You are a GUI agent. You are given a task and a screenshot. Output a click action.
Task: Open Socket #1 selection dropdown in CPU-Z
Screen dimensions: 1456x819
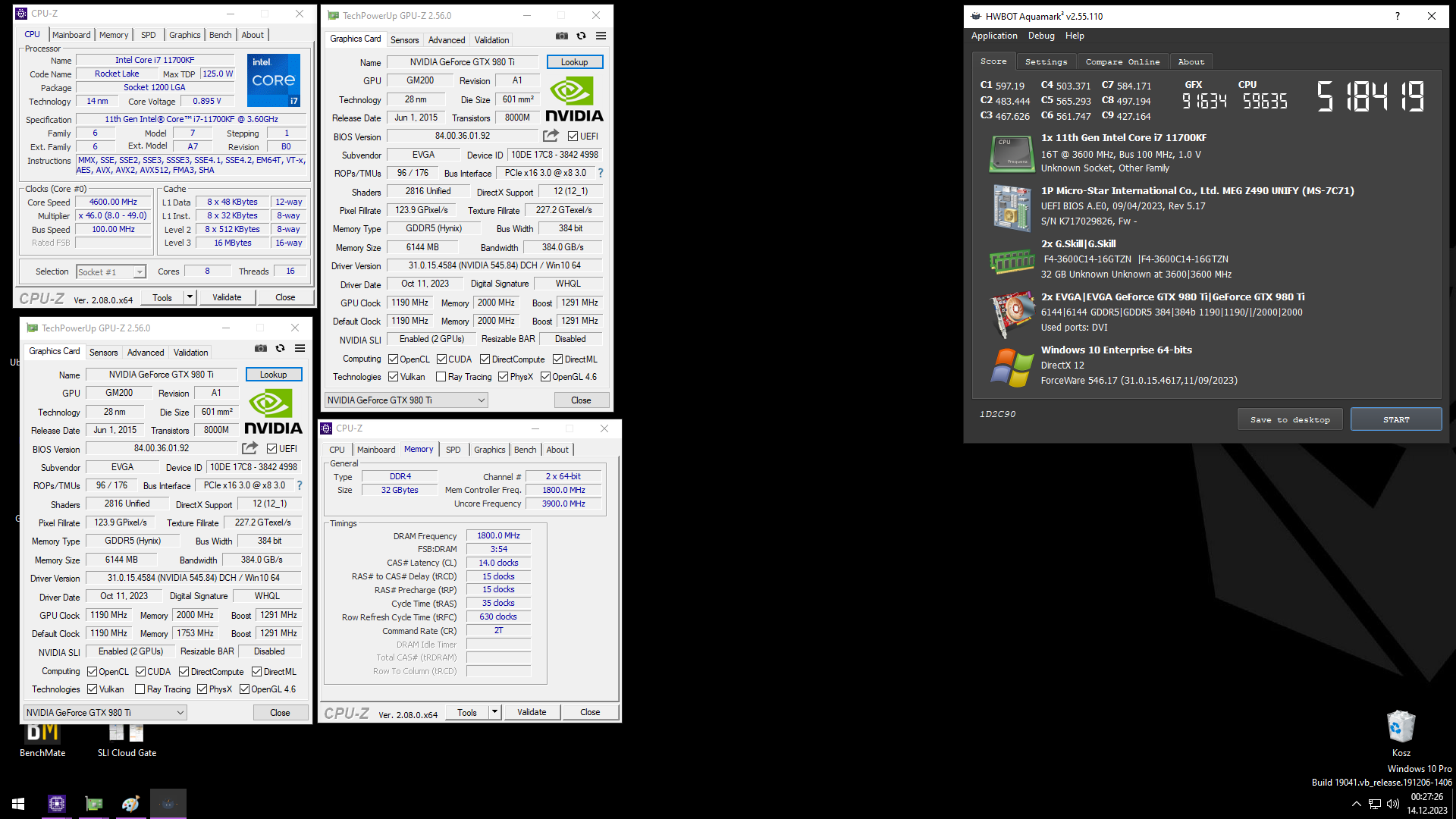tap(111, 272)
